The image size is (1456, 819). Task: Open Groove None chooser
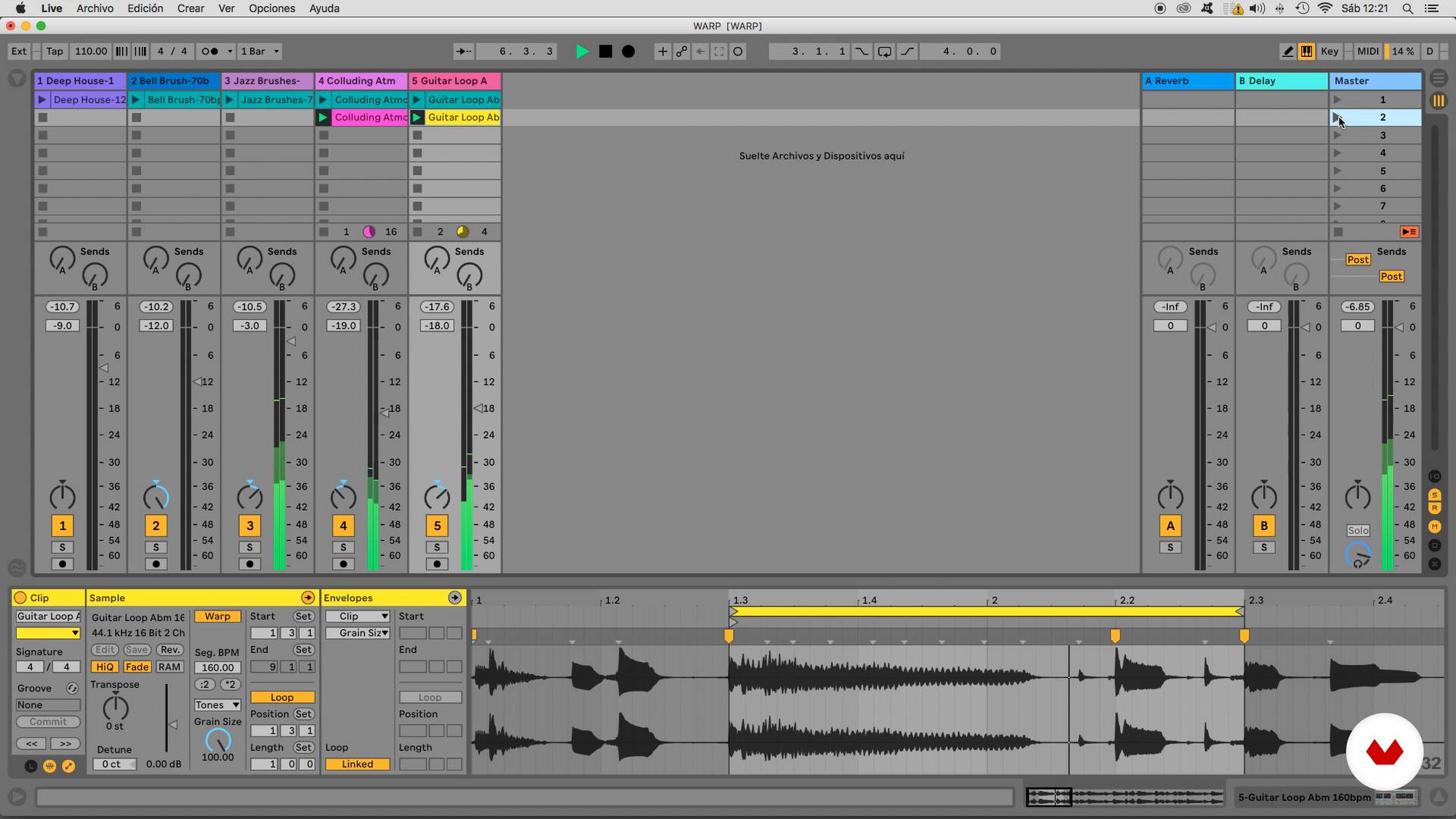48,705
